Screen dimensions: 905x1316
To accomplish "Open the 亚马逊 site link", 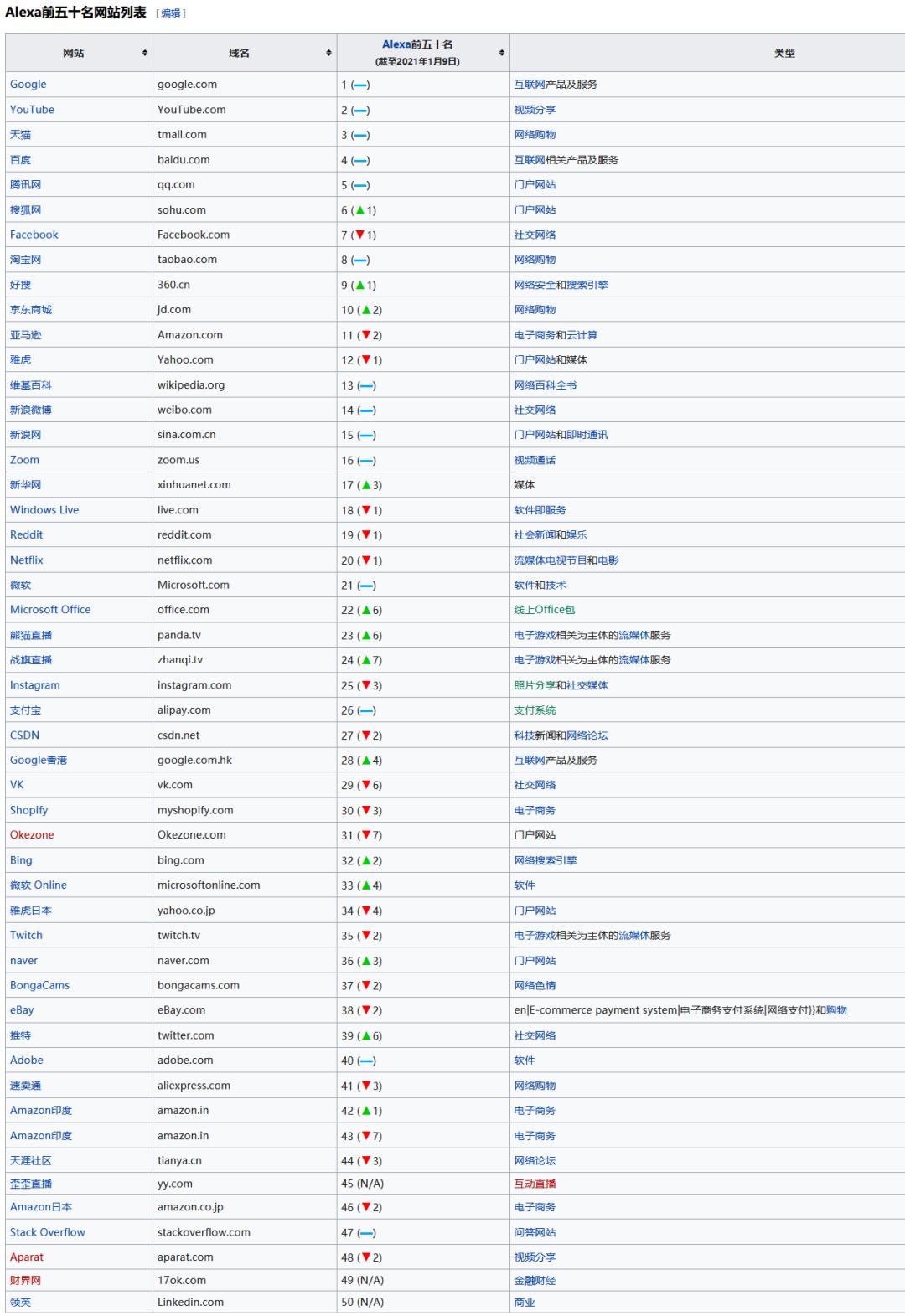I will [25, 335].
